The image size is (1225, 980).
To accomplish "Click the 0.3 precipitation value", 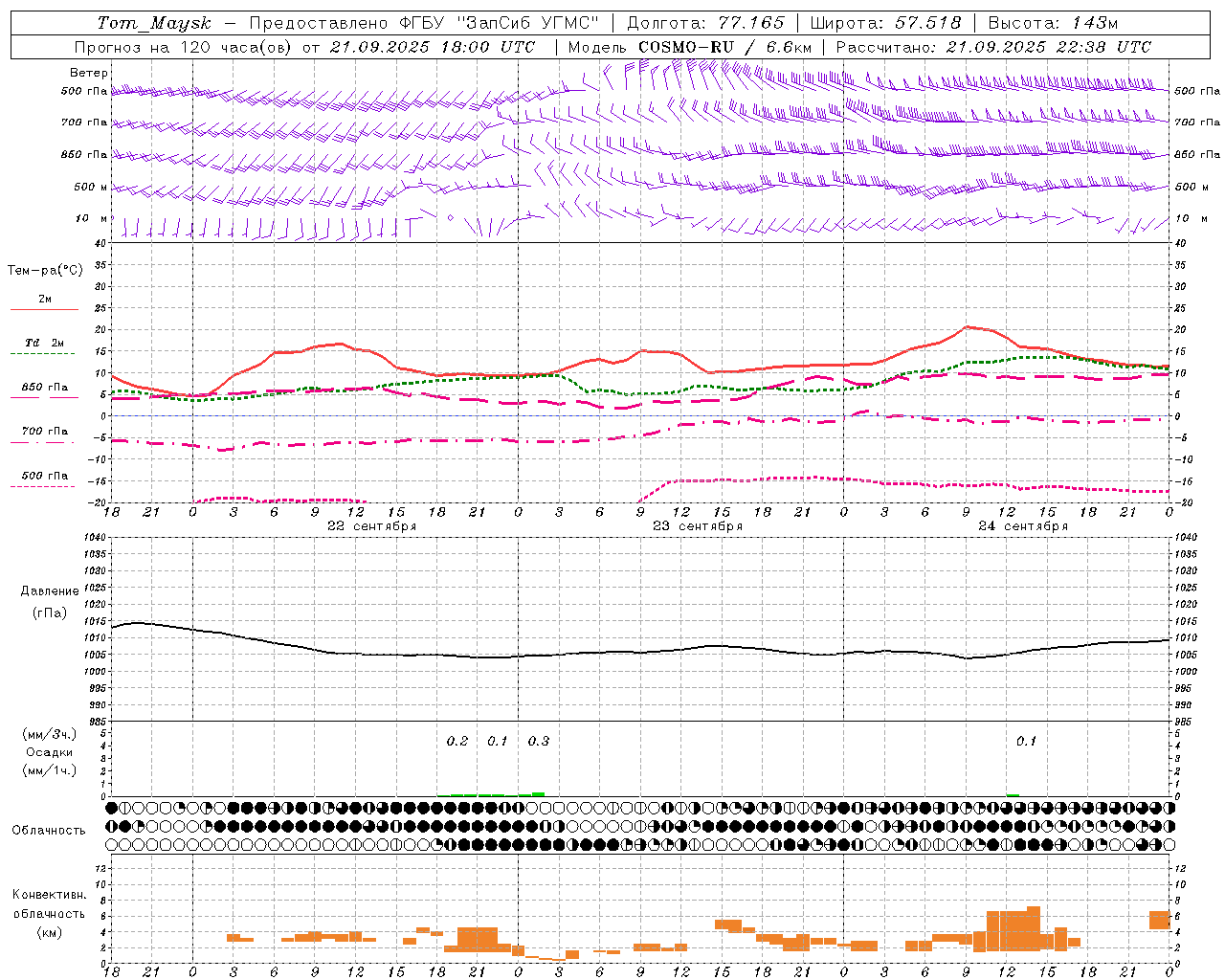I will pos(539,741).
